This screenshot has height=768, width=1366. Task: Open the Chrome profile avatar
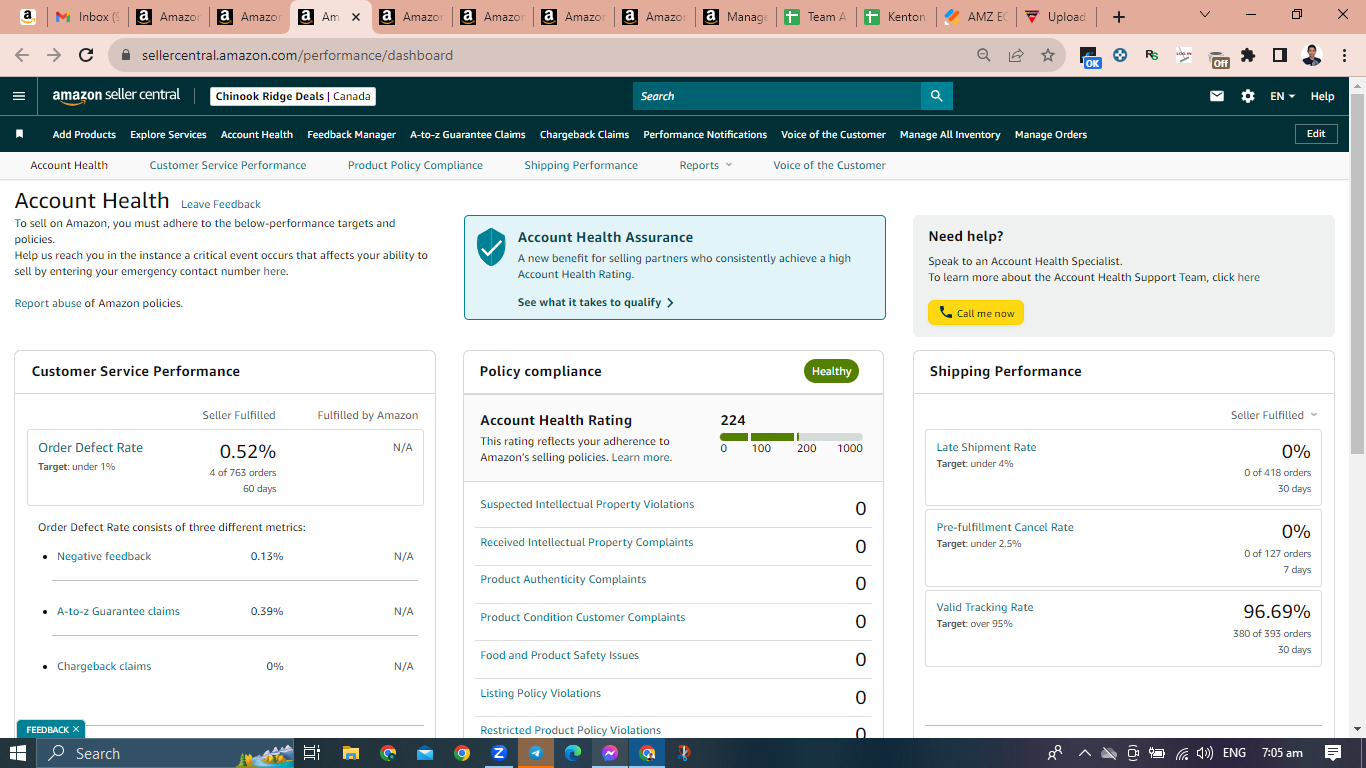tap(1312, 55)
